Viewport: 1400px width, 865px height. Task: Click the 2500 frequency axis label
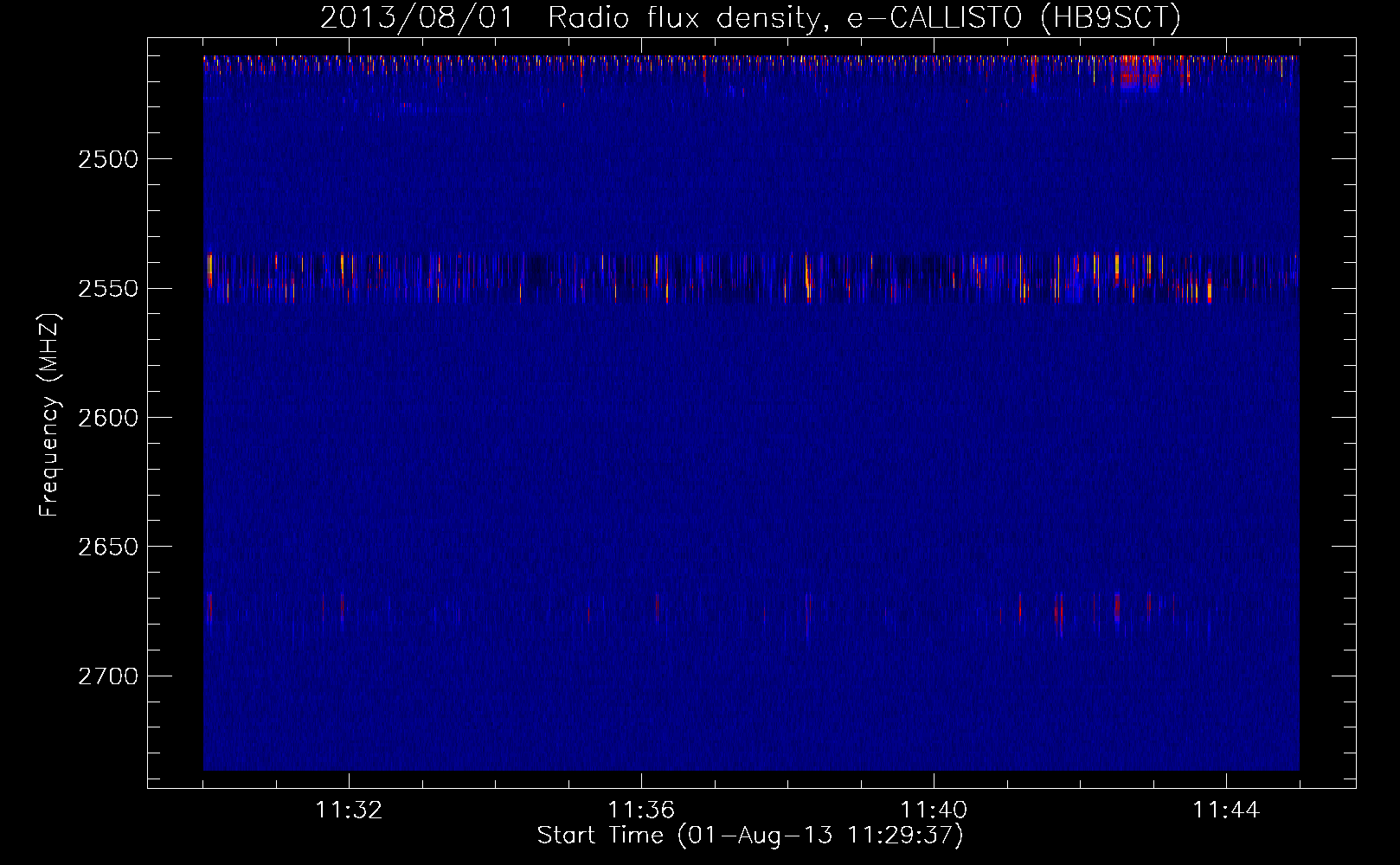[108, 159]
